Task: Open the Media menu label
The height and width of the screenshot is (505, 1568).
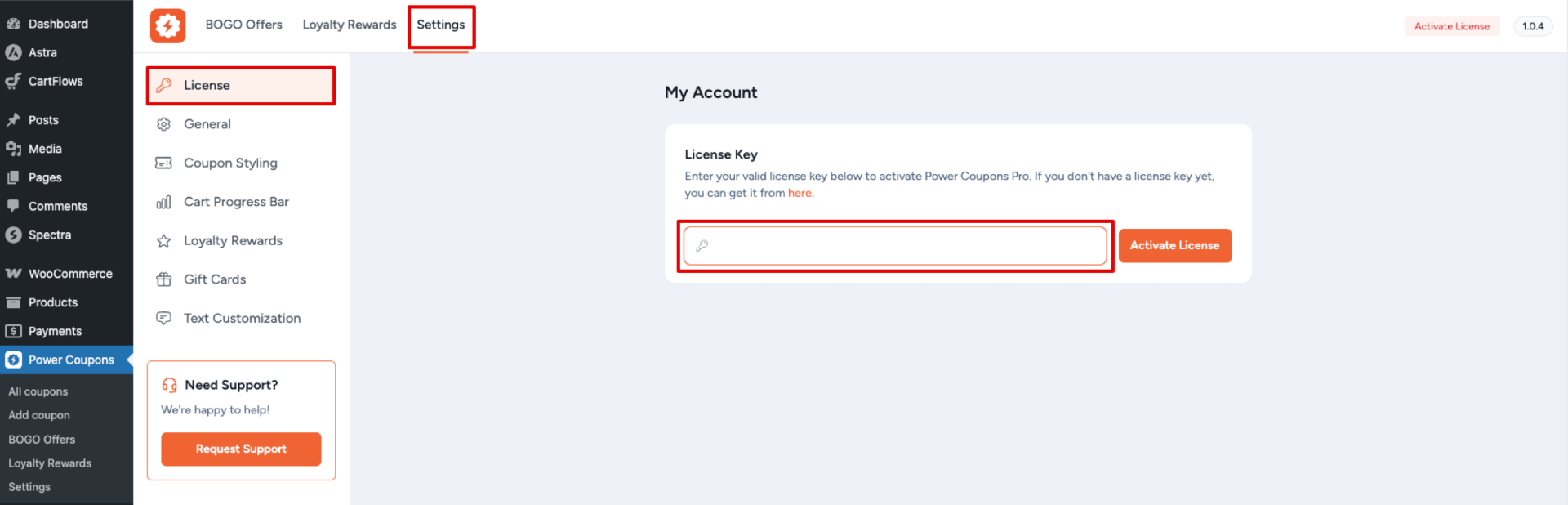Action: (x=45, y=149)
